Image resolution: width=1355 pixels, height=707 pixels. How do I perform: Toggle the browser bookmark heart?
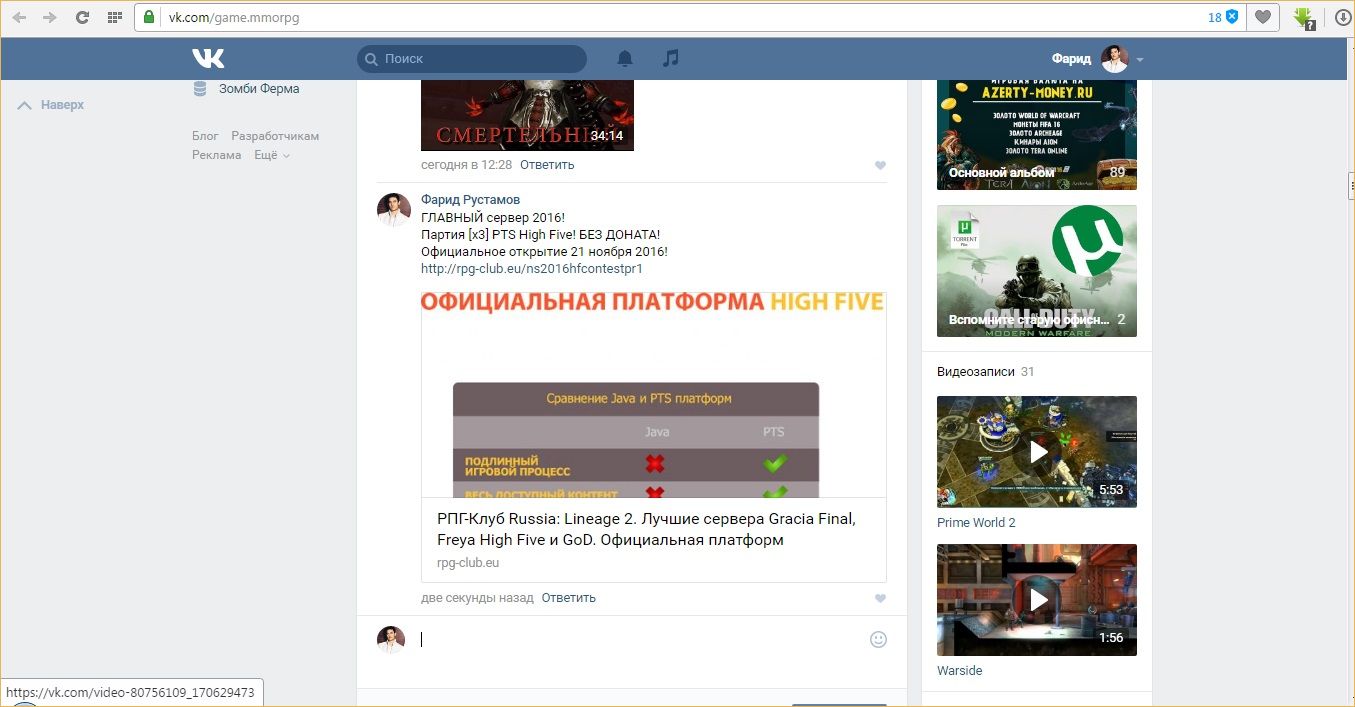[1263, 17]
